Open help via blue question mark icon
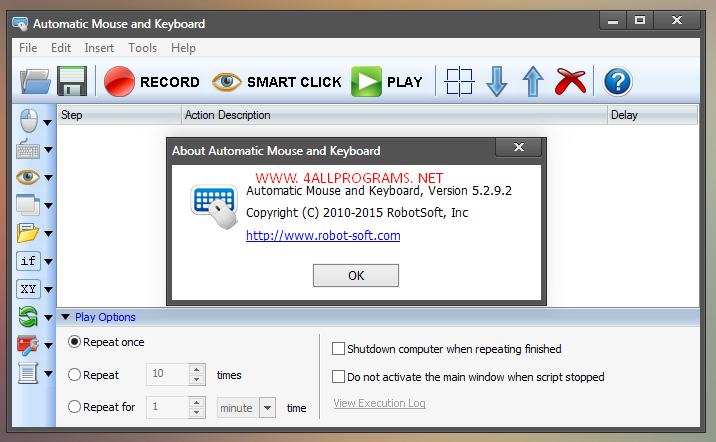Image resolution: width=716 pixels, height=442 pixels. [x=617, y=82]
